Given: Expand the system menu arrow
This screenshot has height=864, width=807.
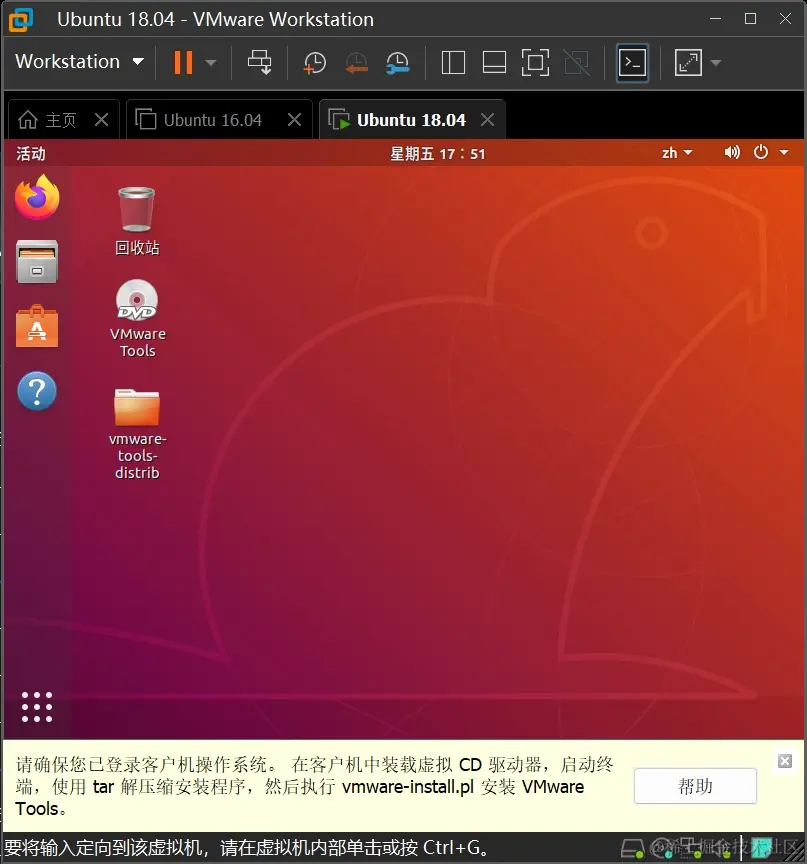Looking at the screenshot, I should coord(784,153).
